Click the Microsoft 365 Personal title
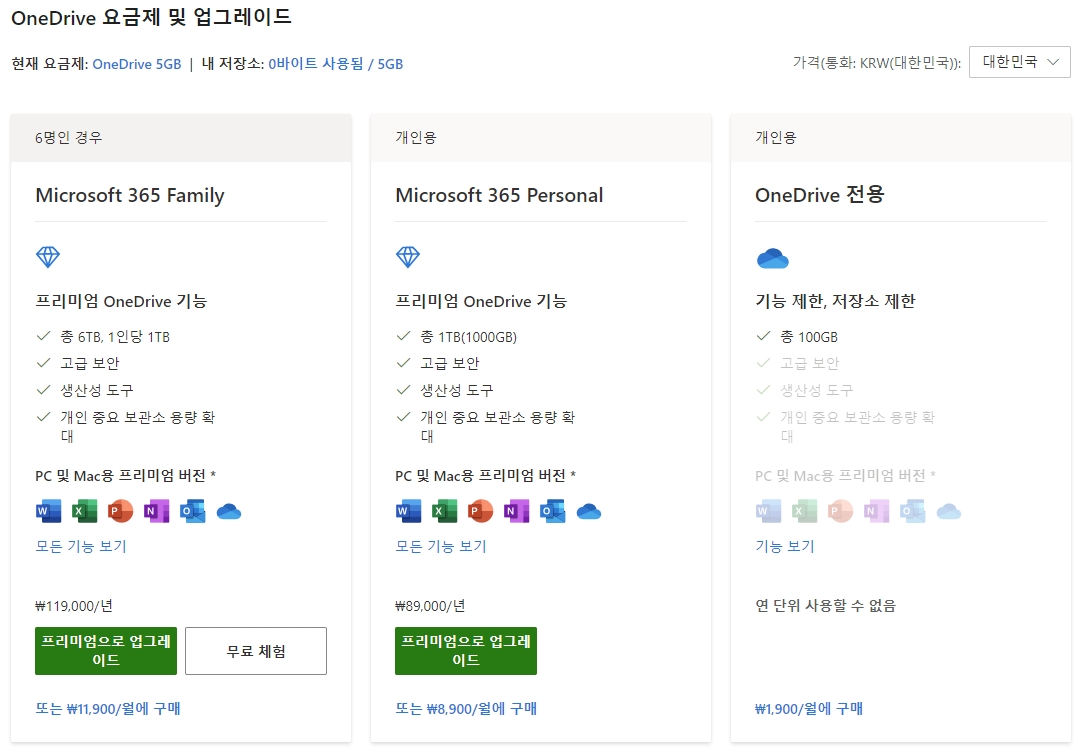This screenshot has width=1085, height=752. click(x=499, y=195)
